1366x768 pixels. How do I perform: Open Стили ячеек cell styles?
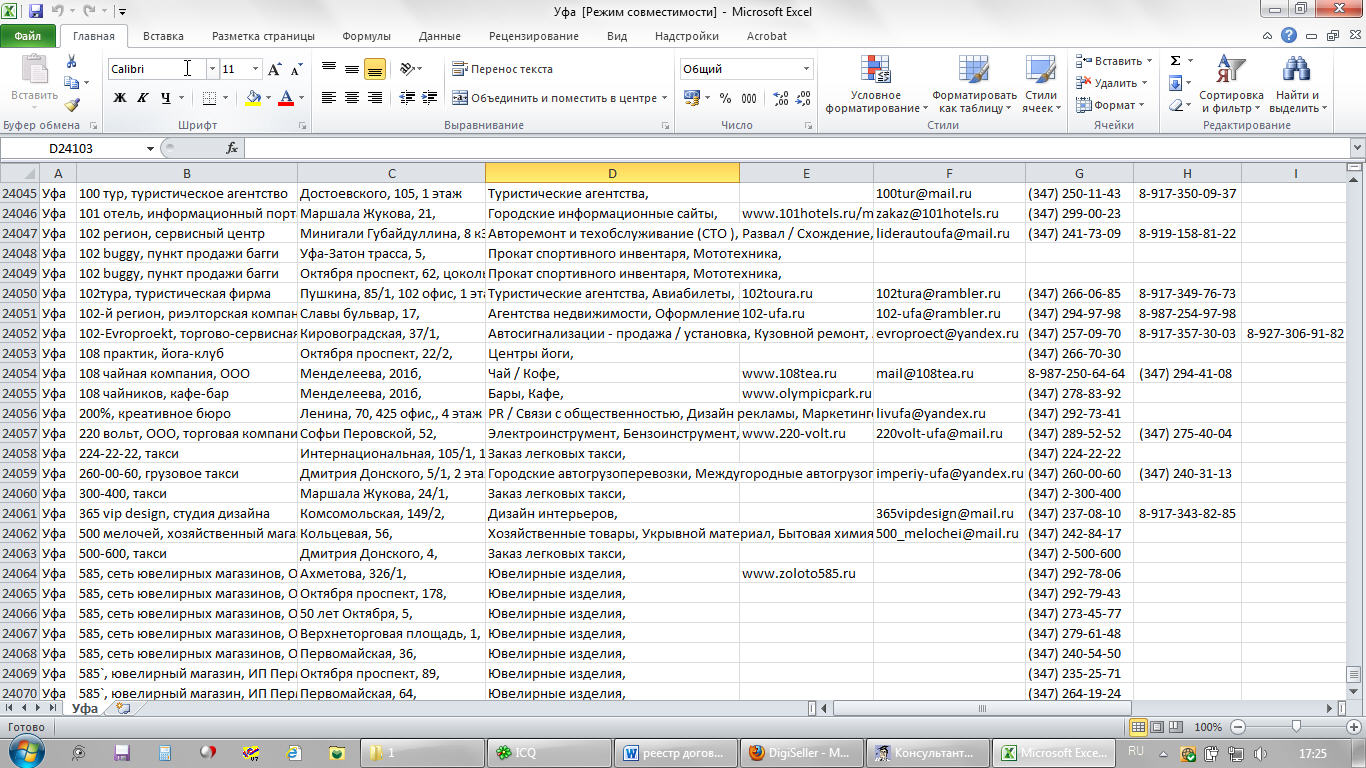tap(1041, 84)
